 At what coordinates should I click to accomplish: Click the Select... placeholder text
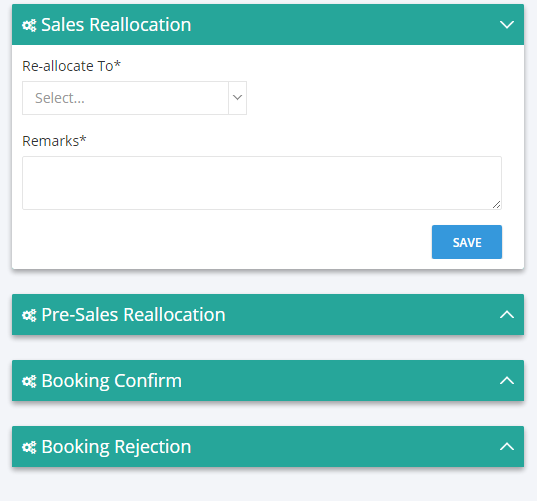pyautogui.click(x=60, y=98)
